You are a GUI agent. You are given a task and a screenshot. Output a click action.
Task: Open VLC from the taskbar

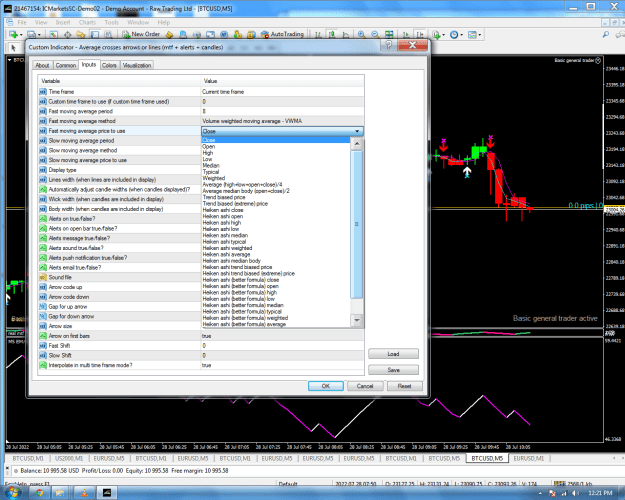85,493
